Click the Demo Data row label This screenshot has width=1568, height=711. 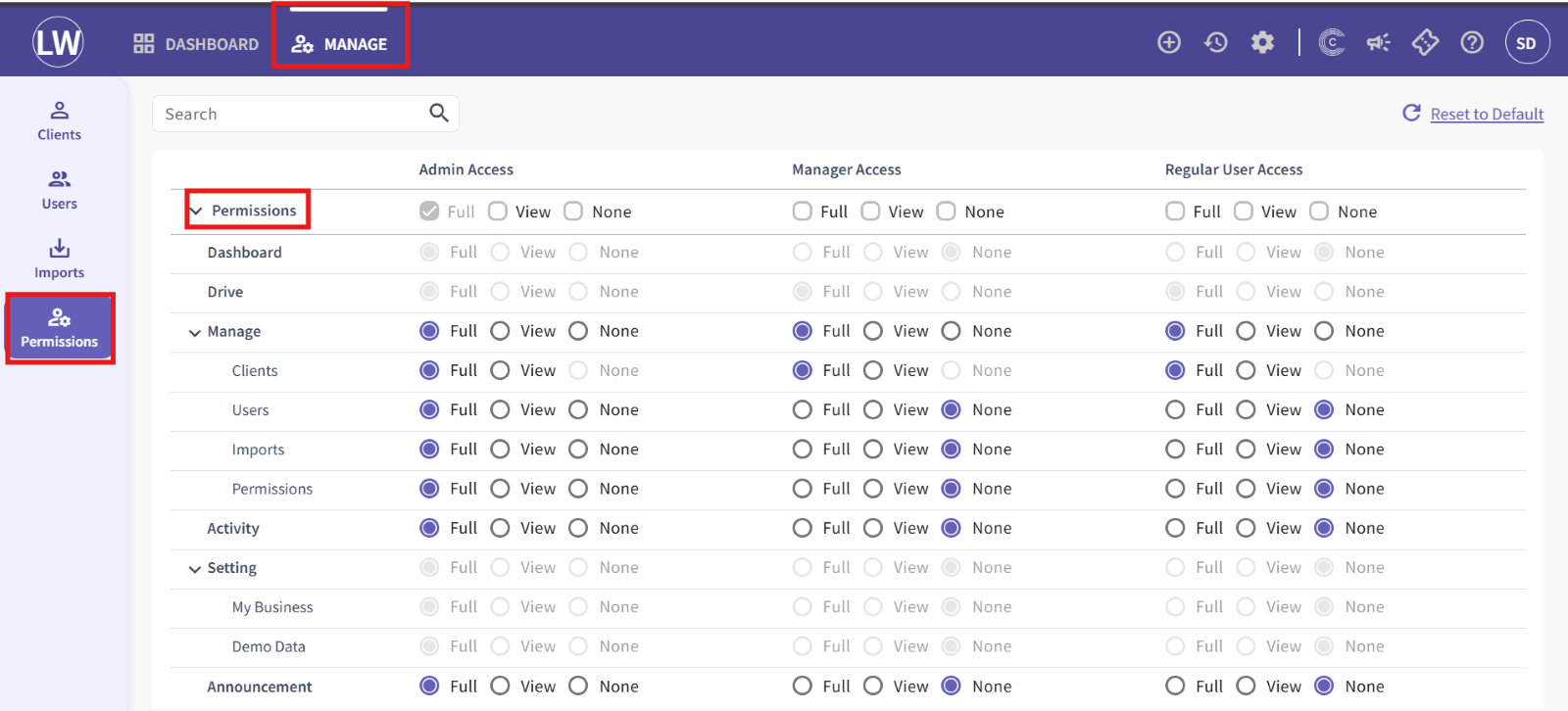[x=269, y=646]
